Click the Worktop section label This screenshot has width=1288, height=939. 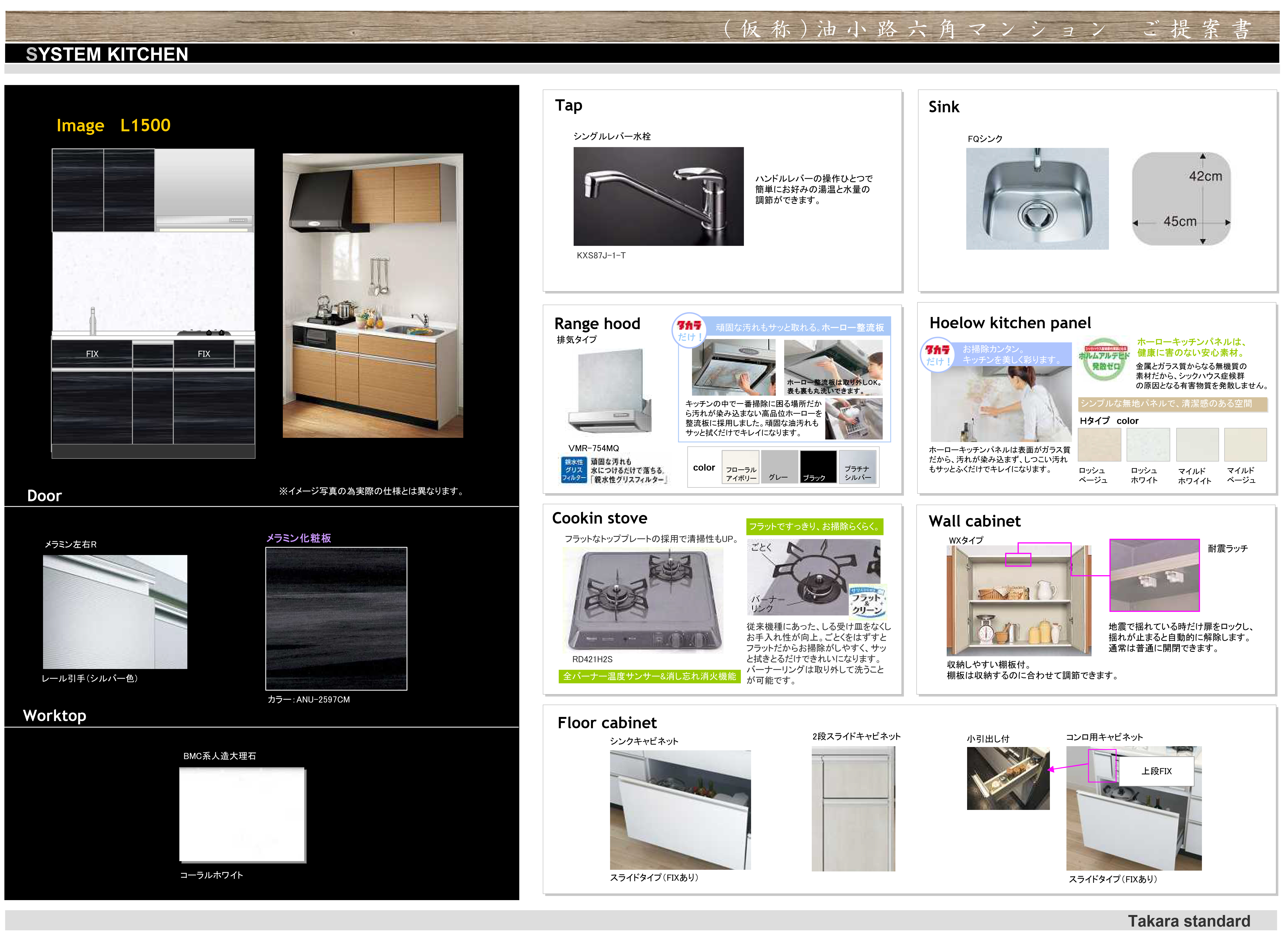[55, 716]
